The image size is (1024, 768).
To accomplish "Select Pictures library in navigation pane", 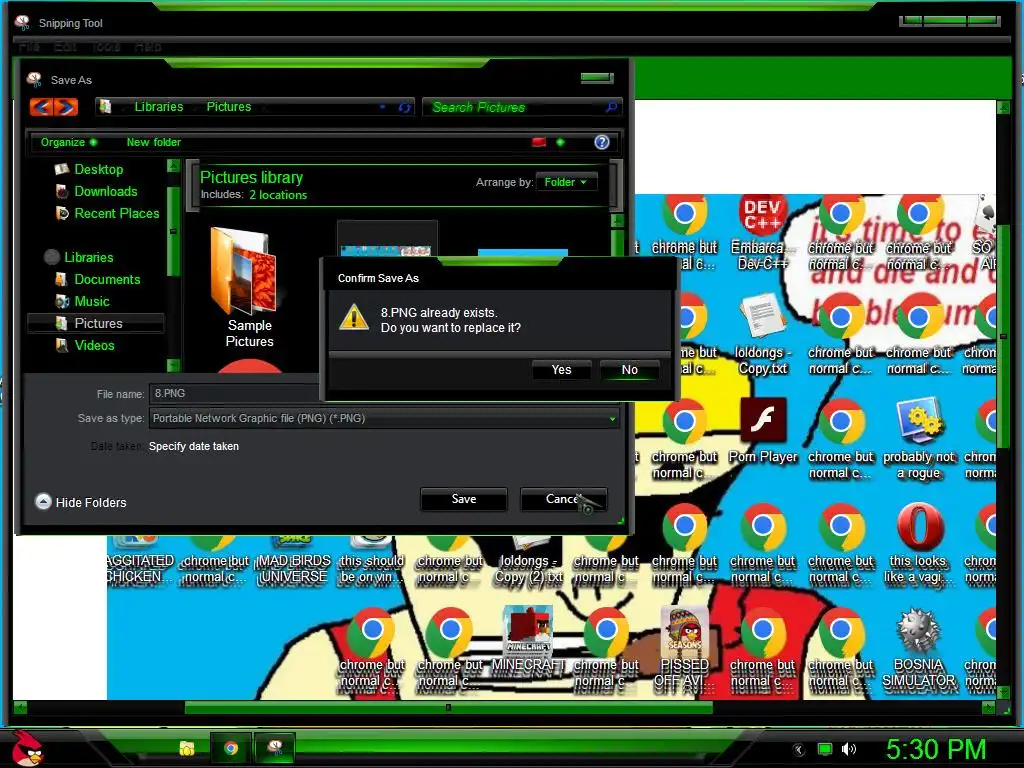I will click(98, 323).
